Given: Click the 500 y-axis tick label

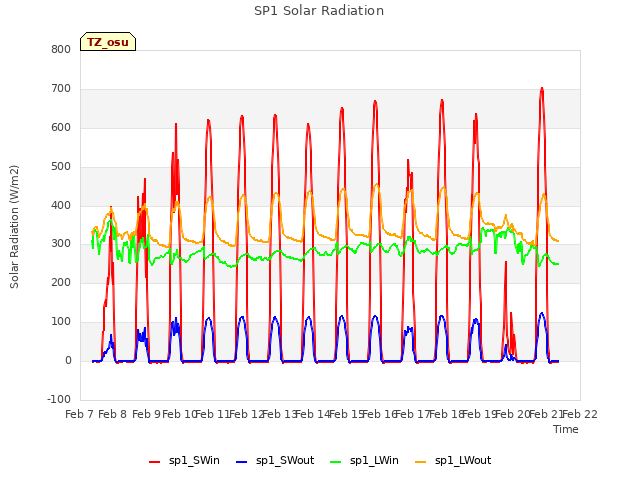Looking at the screenshot, I should [x=61, y=167].
